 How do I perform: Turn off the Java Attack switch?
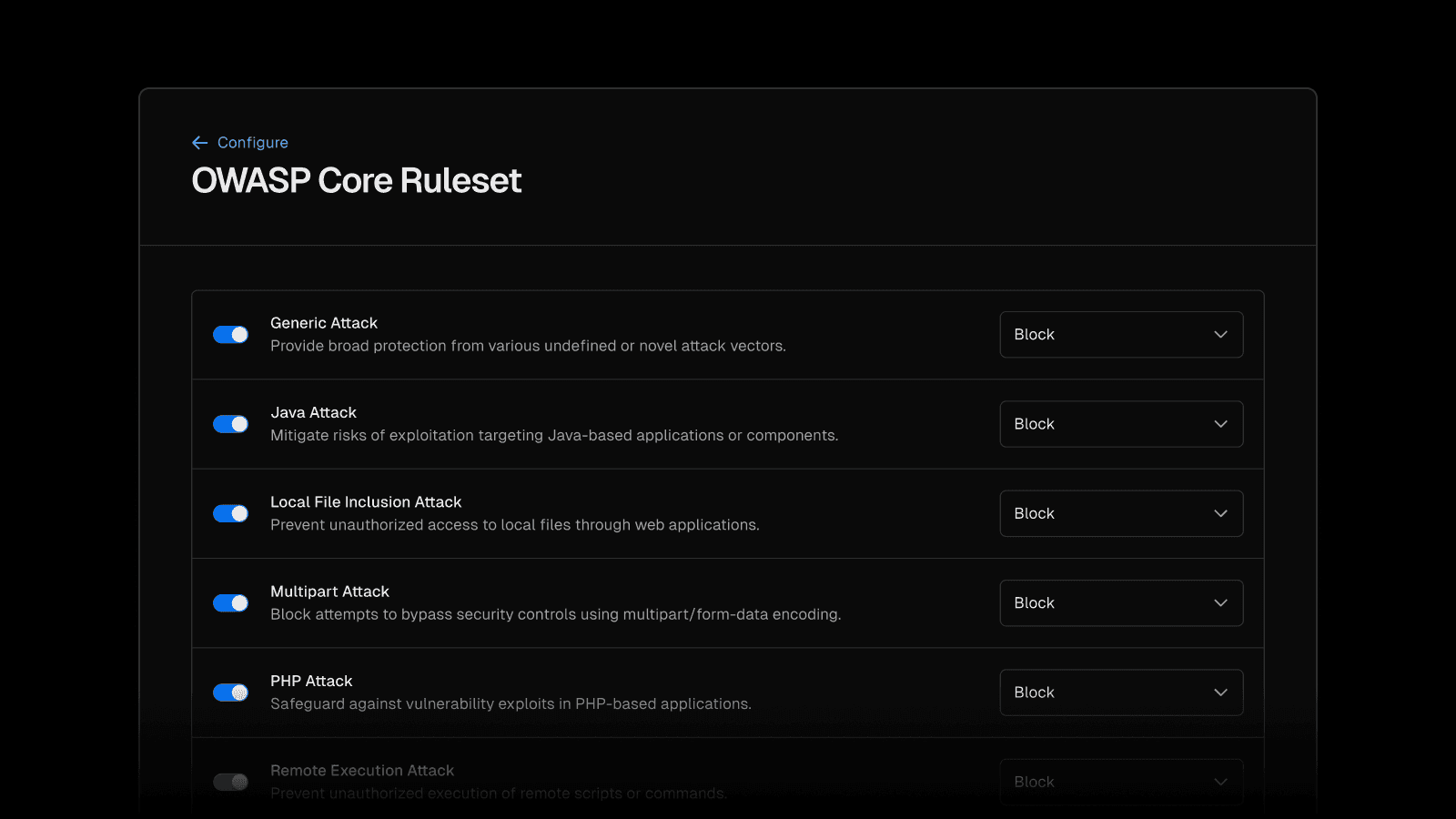pyautogui.click(x=230, y=424)
